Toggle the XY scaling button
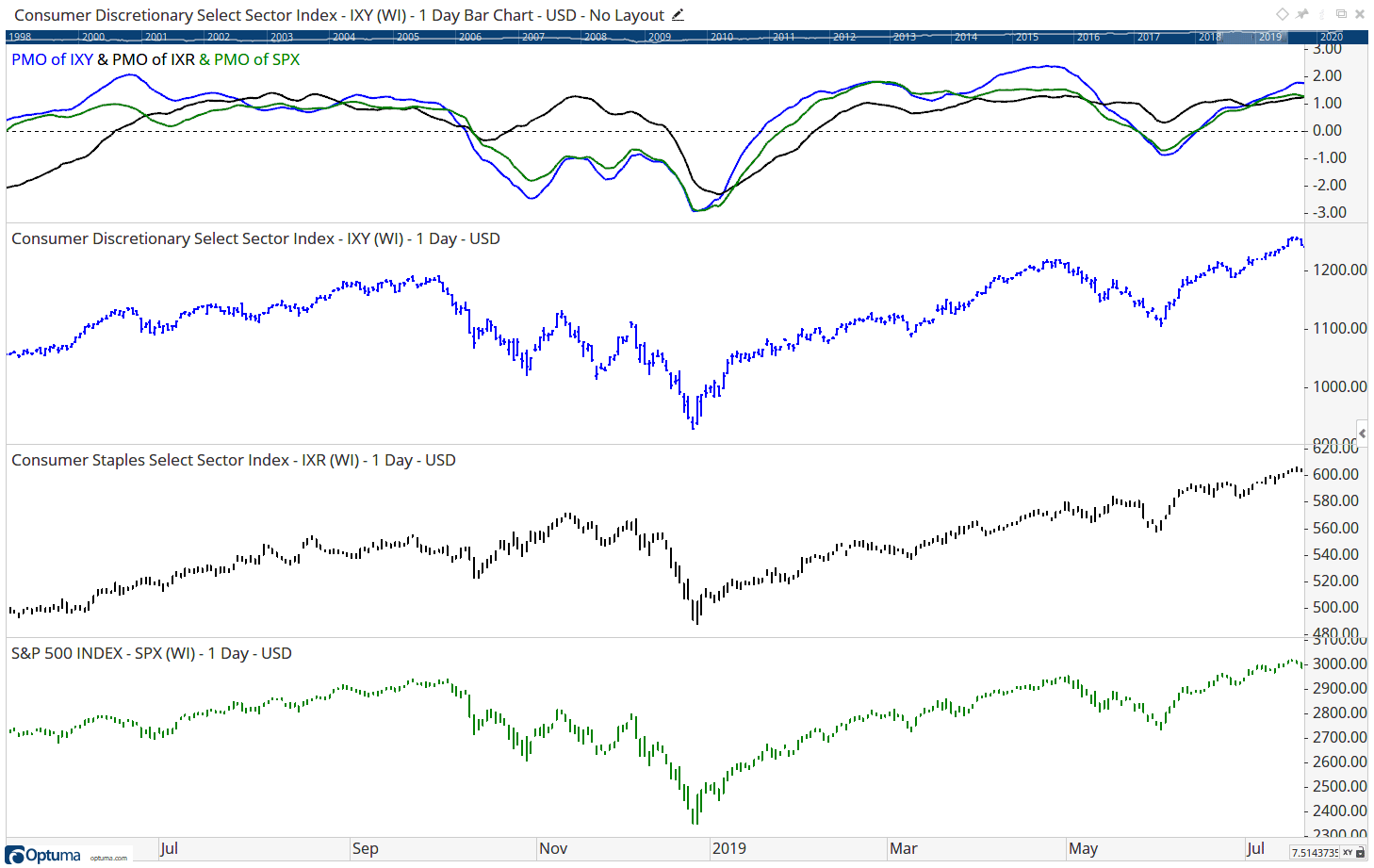The width and height of the screenshot is (1374, 868). pos(1348,852)
